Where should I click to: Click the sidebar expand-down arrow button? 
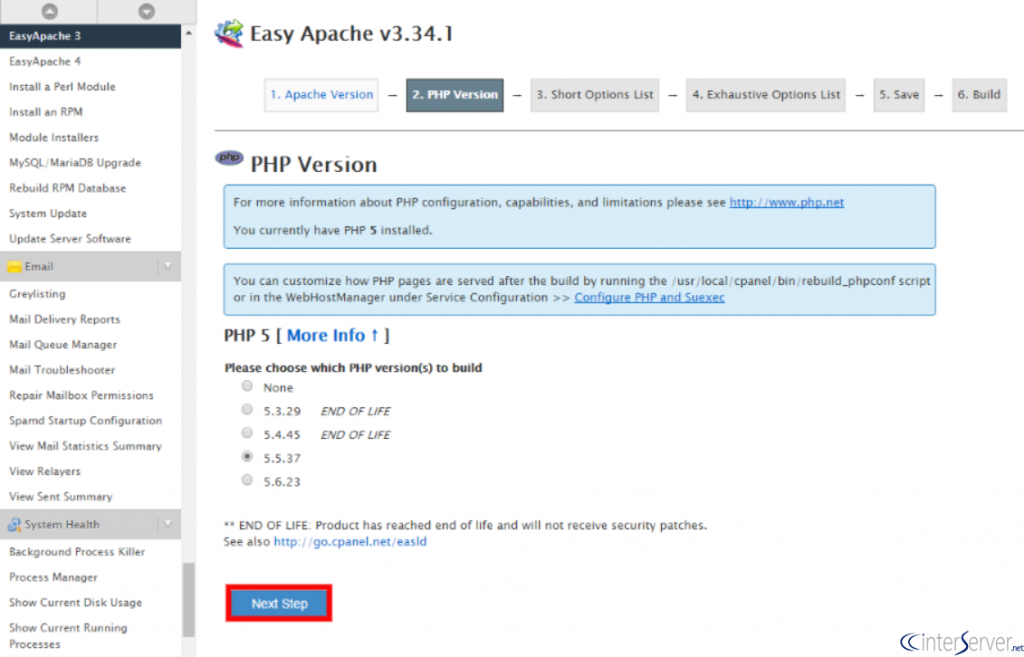(147, 11)
